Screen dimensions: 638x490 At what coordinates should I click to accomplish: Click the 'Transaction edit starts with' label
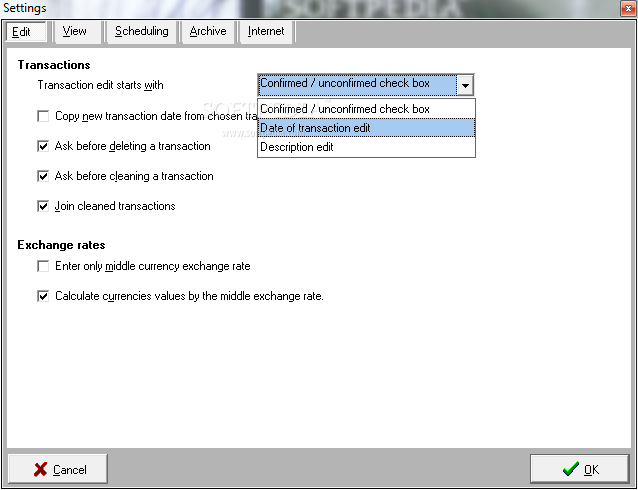point(101,85)
